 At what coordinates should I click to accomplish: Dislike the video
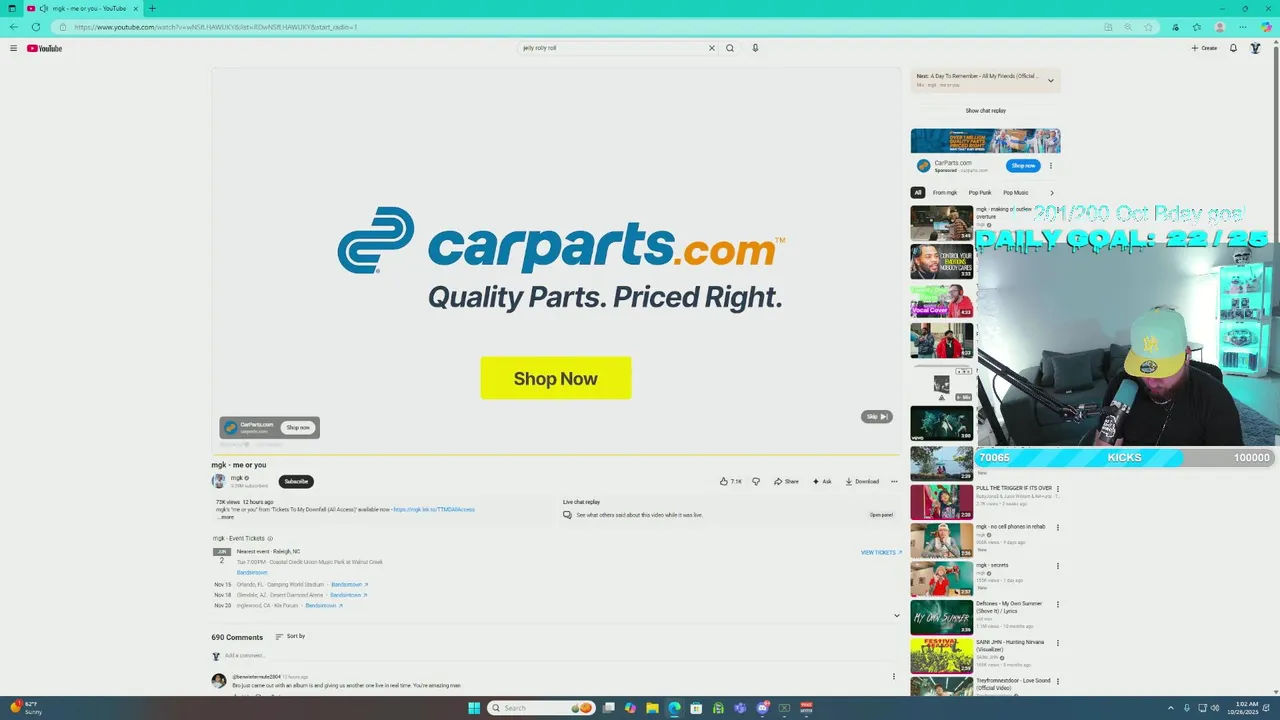coord(756,481)
